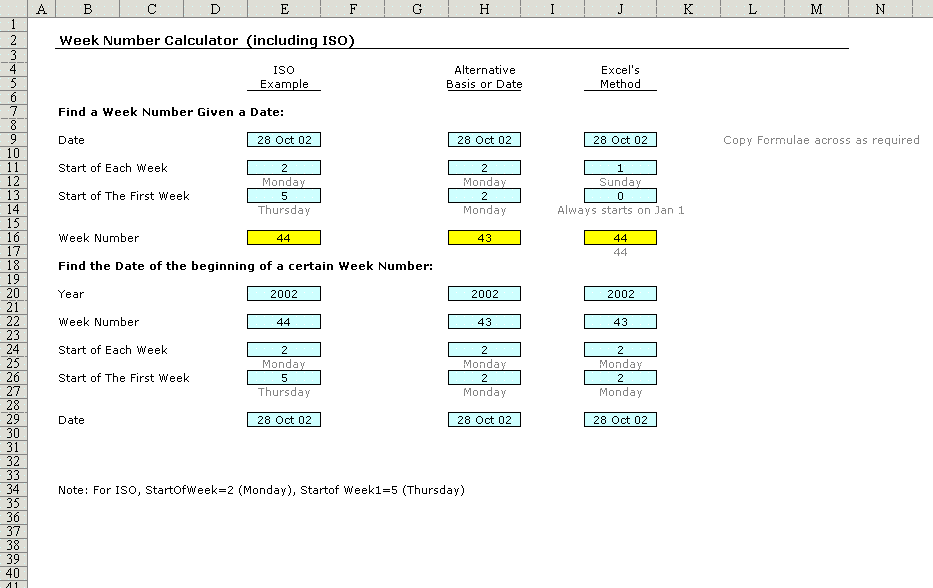Click the "Copy Formulae across as required" text

821,140
